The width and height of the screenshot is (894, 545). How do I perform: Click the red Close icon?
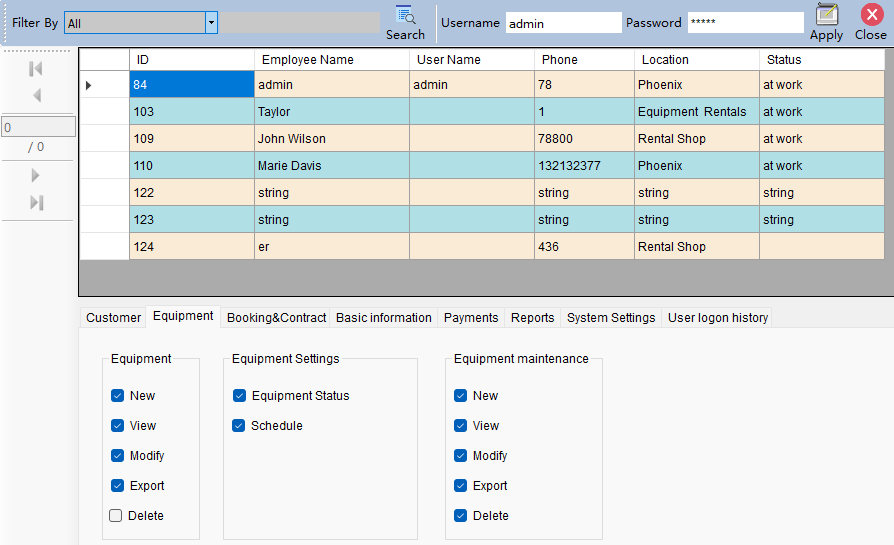coord(870,15)
